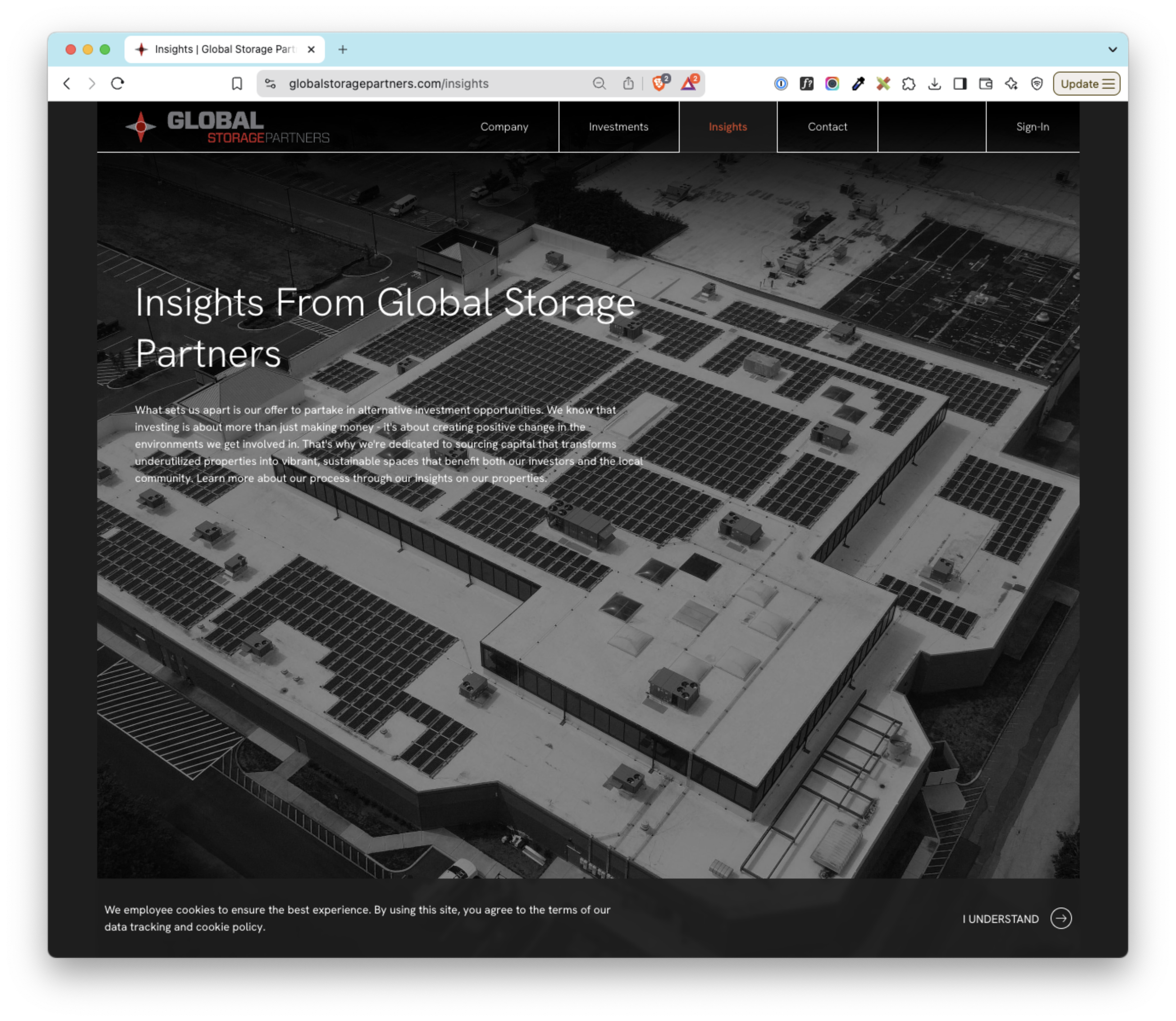Open the Leo AI sparkle icon
1176x1021 pixels.
[1011, 84]
